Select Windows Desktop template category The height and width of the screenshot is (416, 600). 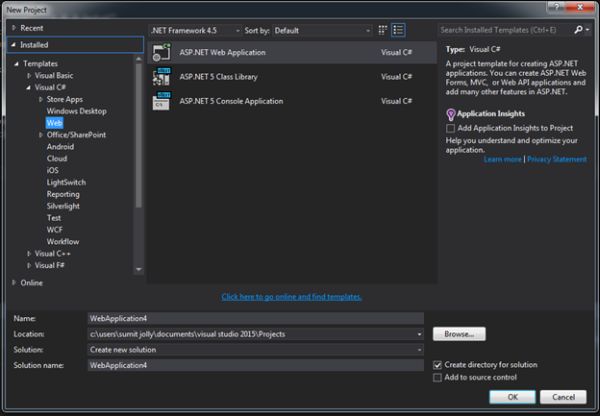point(77,111)
